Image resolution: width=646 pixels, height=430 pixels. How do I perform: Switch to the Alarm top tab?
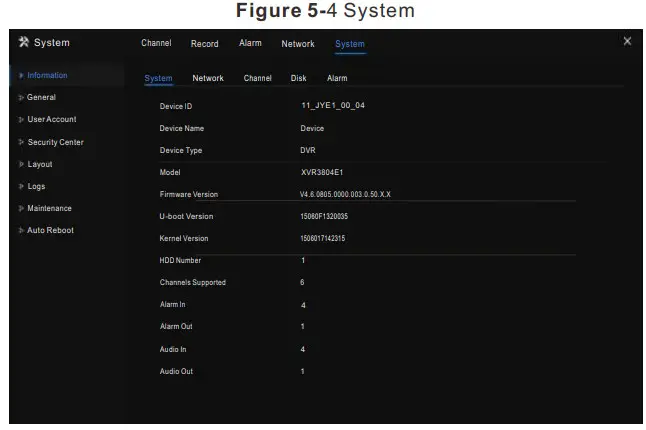click(250, 43)
